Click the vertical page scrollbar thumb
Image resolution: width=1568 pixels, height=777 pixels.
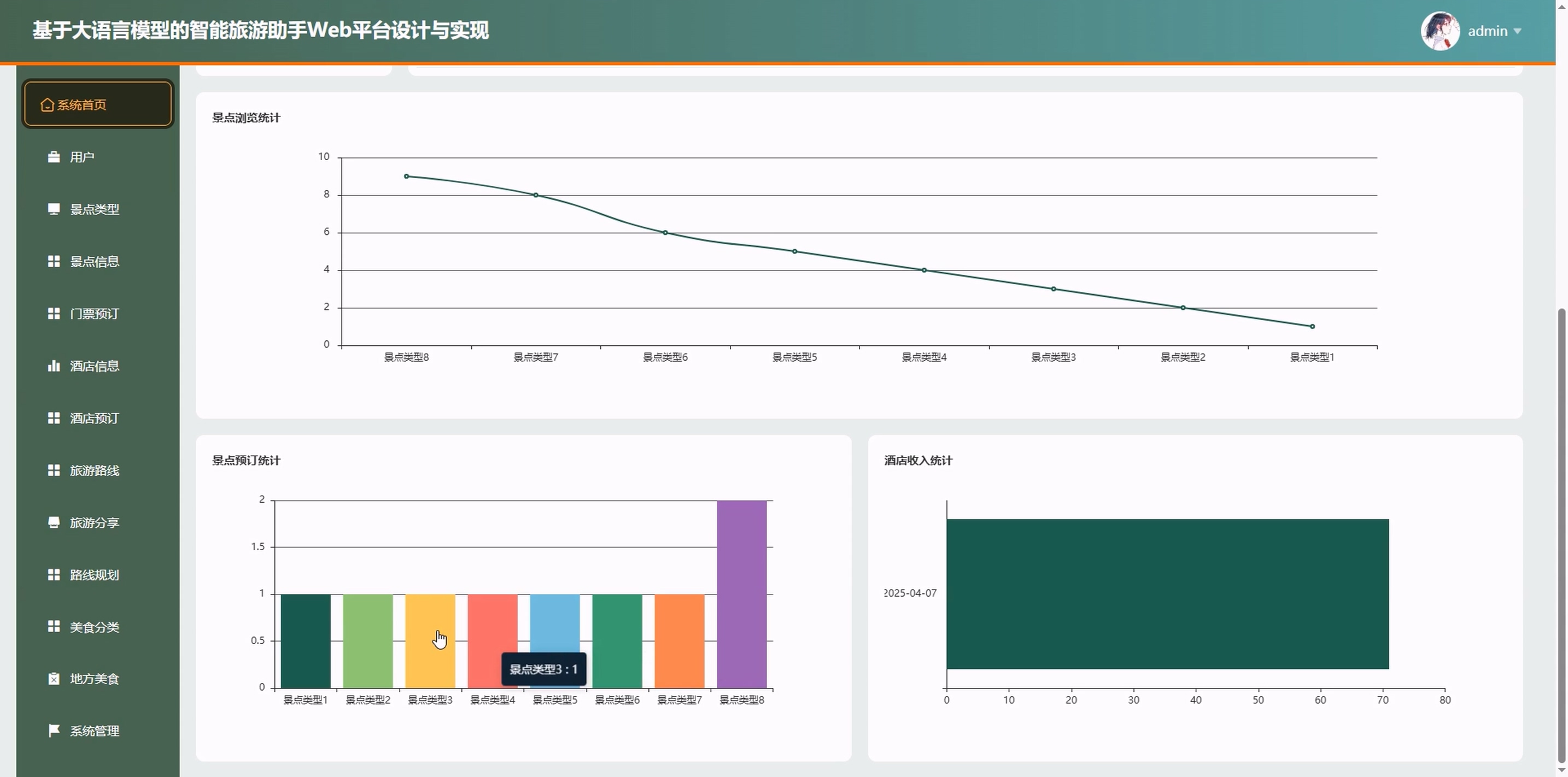(1561, 535)
